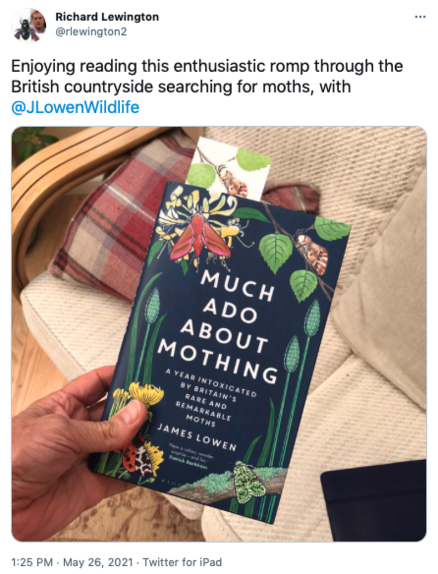Click the dark navy object at photo corner
The width and height of the screenshot is (438, 574).
coord(374,500)
